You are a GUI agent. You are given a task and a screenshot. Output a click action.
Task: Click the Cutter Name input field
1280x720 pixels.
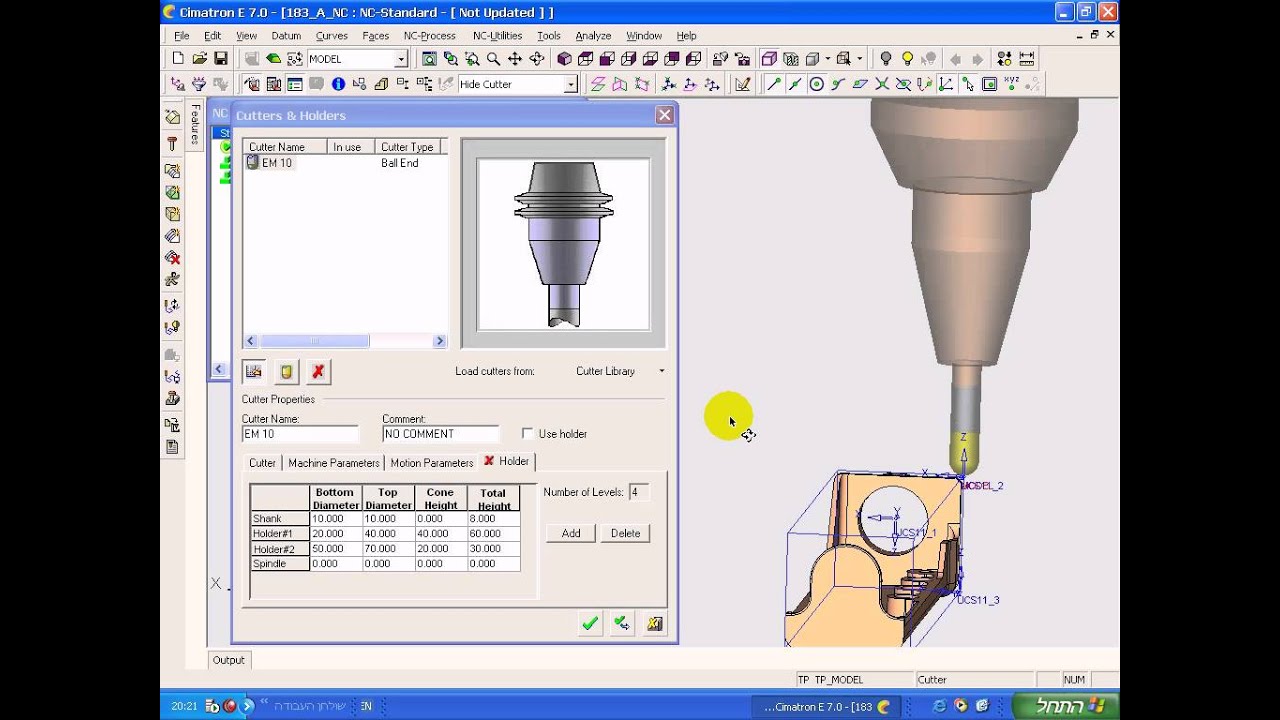click(300, 434)
